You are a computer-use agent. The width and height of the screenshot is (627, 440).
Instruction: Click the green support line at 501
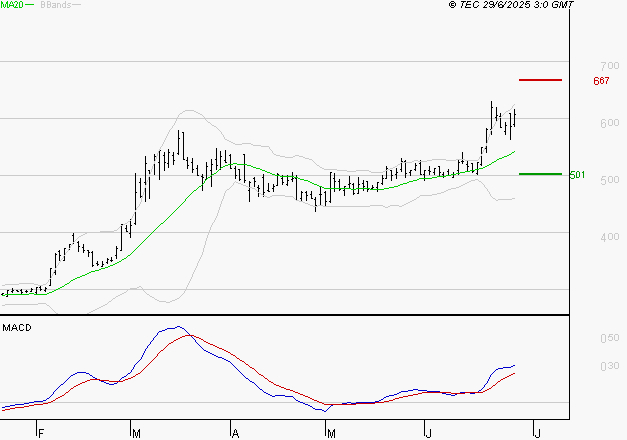[540, 174]
